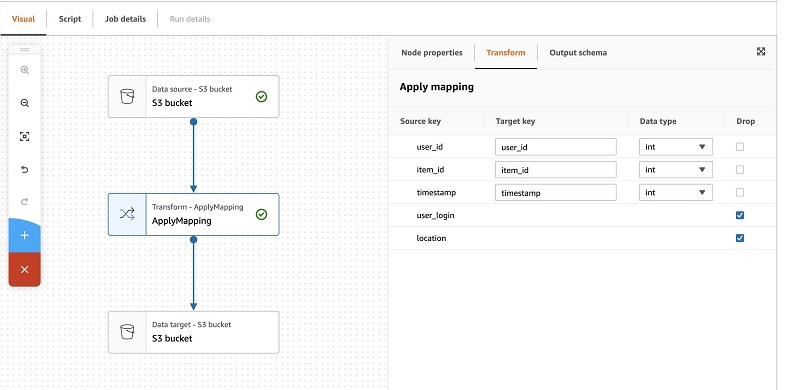Click the user_id source key label
This screenshot has height=390, width=800.
point(430,147)
